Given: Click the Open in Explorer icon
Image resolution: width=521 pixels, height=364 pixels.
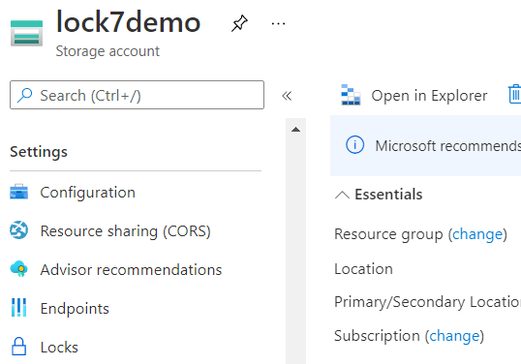Looking at the screenshot, I should click(351, 95).
